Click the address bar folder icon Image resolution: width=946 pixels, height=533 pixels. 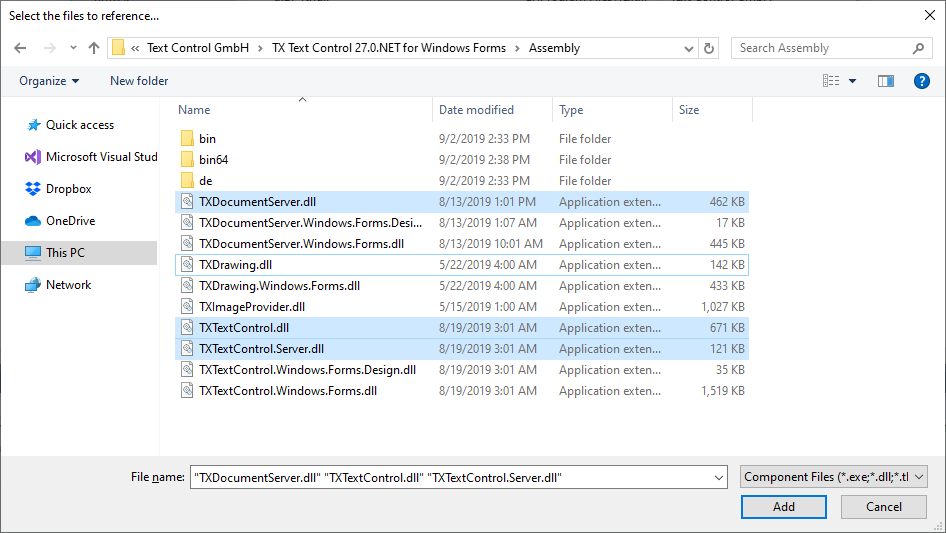[118, 48]
